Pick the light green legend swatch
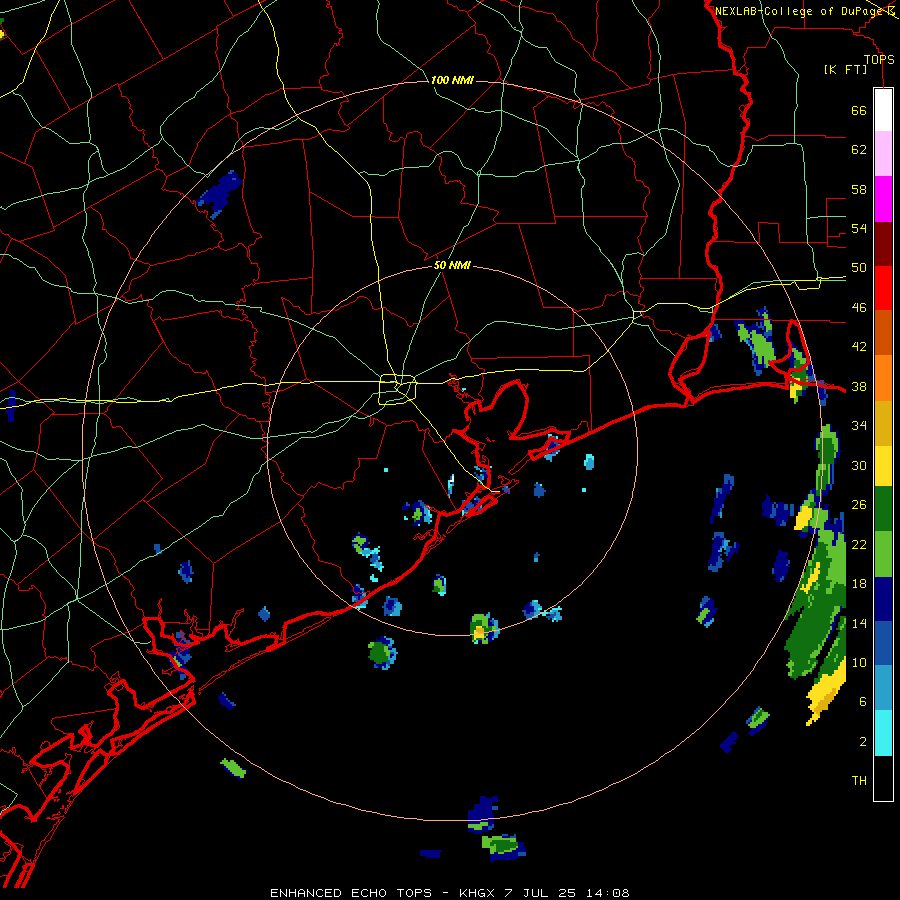The image size is (900, 900). point(883,554)
